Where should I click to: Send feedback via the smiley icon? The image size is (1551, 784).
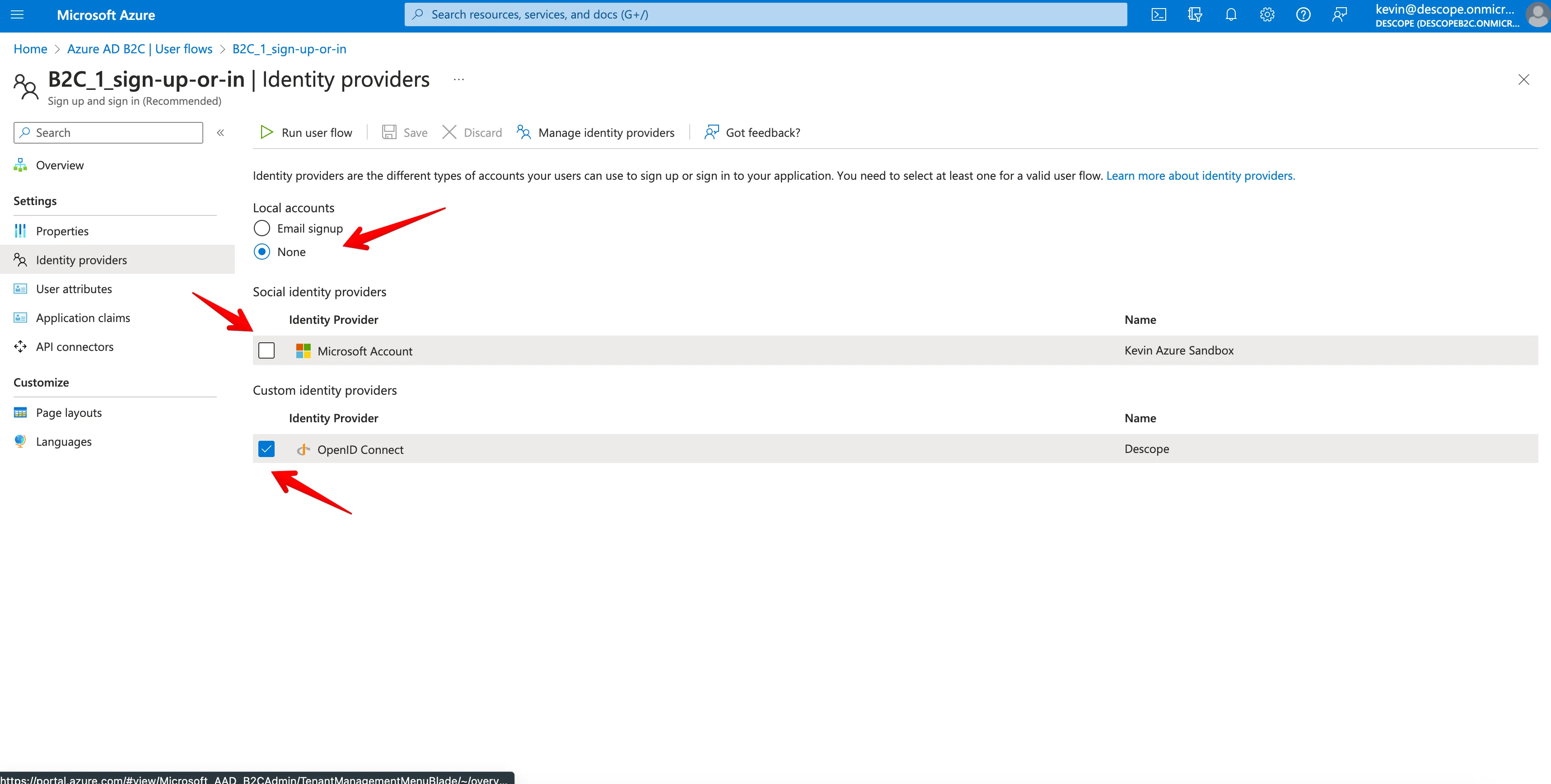1340,14
